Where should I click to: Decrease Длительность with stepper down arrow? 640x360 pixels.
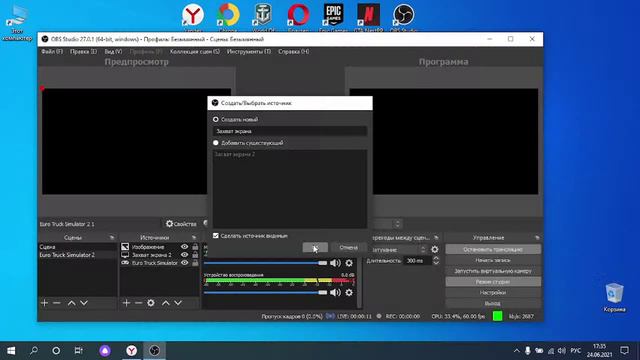pos(436,263)
